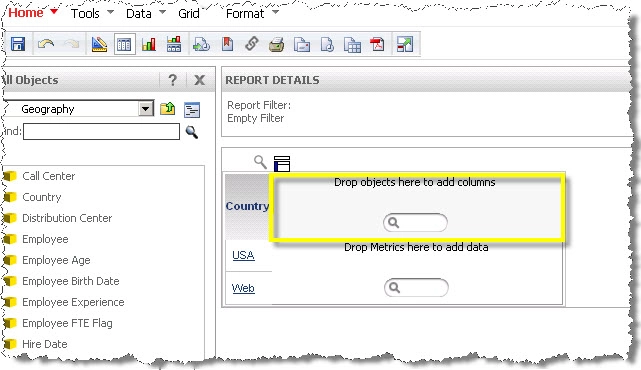Click the link chain toolbar icon
The width and height of the screenshot is (641, 370).
click(252, 43)
